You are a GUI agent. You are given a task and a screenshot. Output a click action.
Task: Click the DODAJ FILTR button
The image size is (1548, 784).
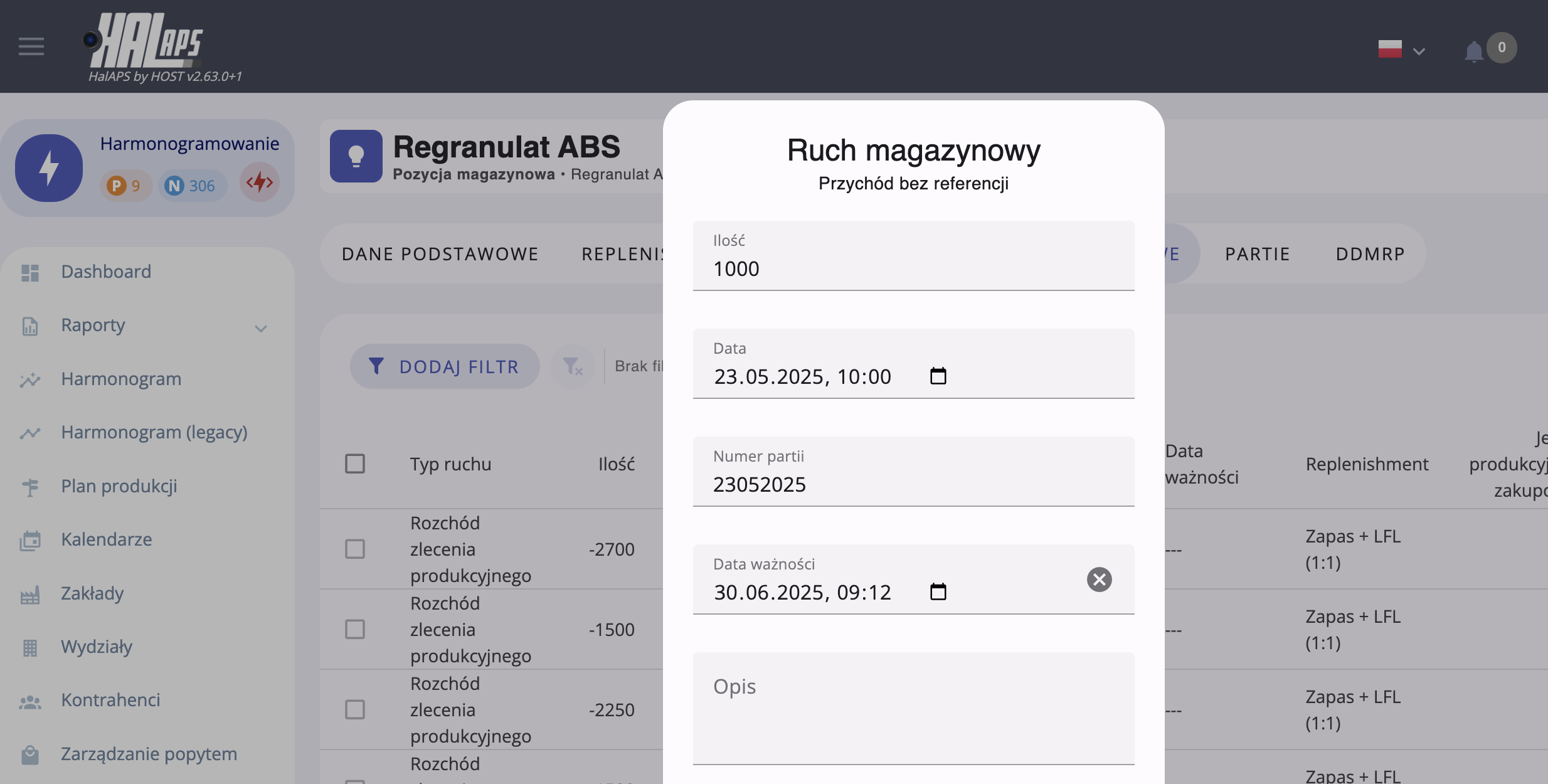coord(445,366)
